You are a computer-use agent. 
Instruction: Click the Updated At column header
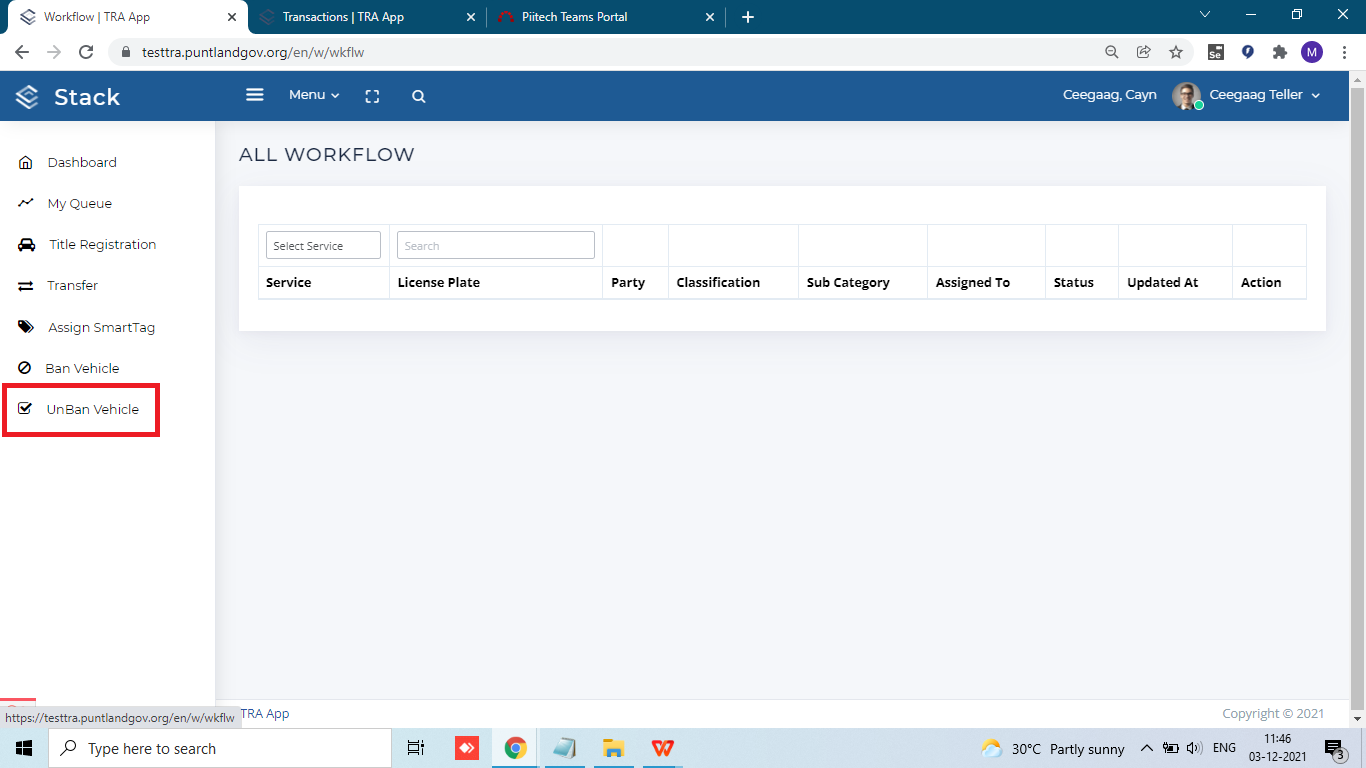point(1163,282)
